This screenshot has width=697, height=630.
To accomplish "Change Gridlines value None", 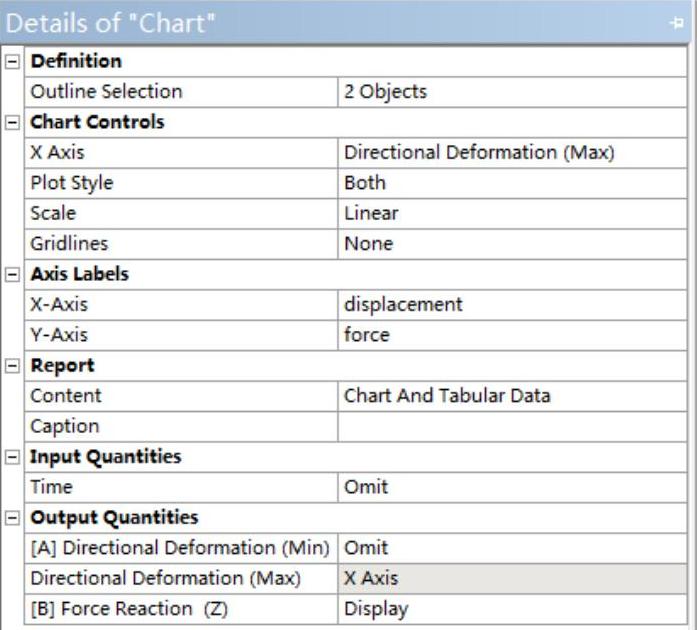I will (x=514, y=244).
